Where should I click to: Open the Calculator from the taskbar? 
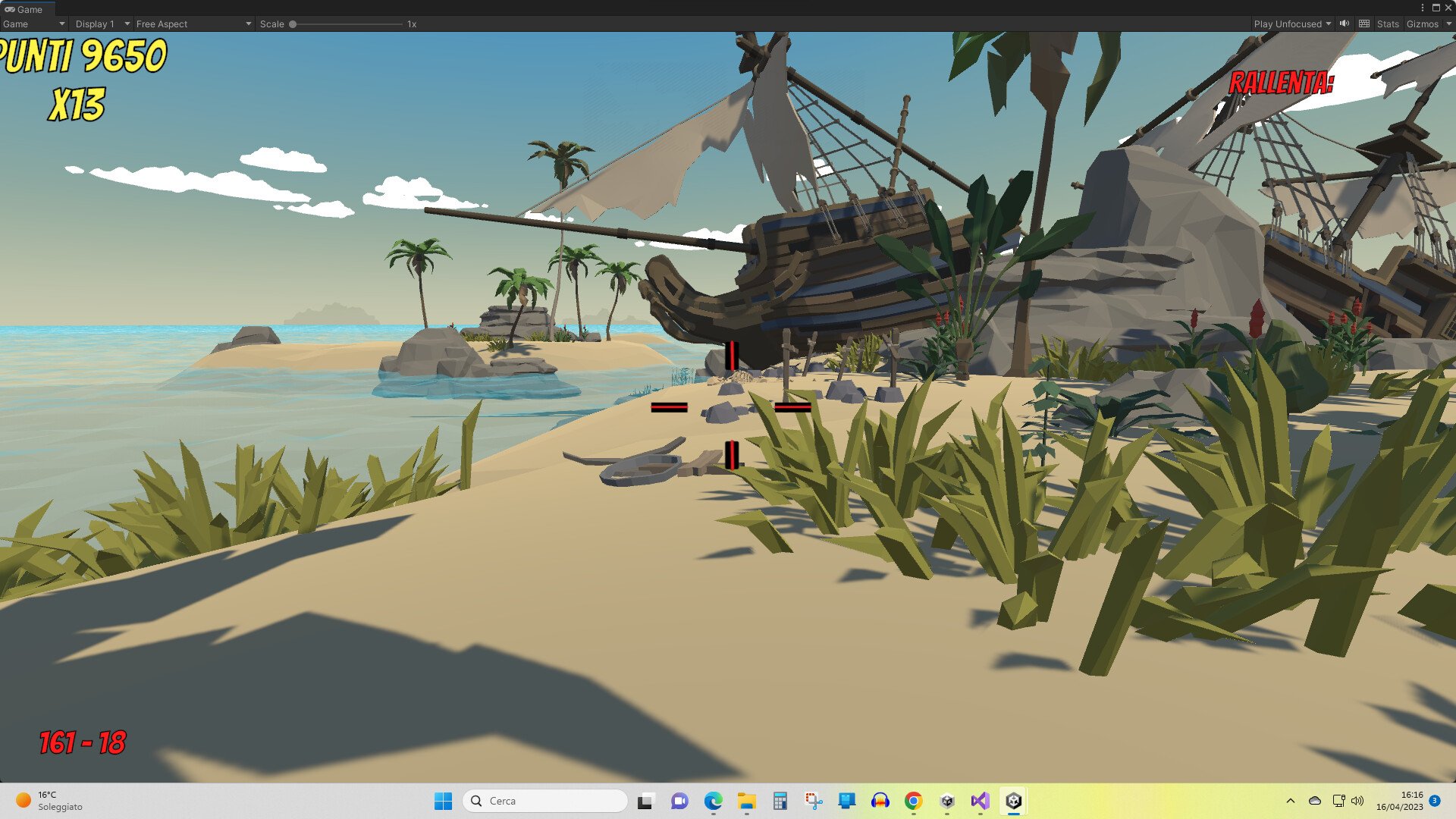click(x=780, y=801)
